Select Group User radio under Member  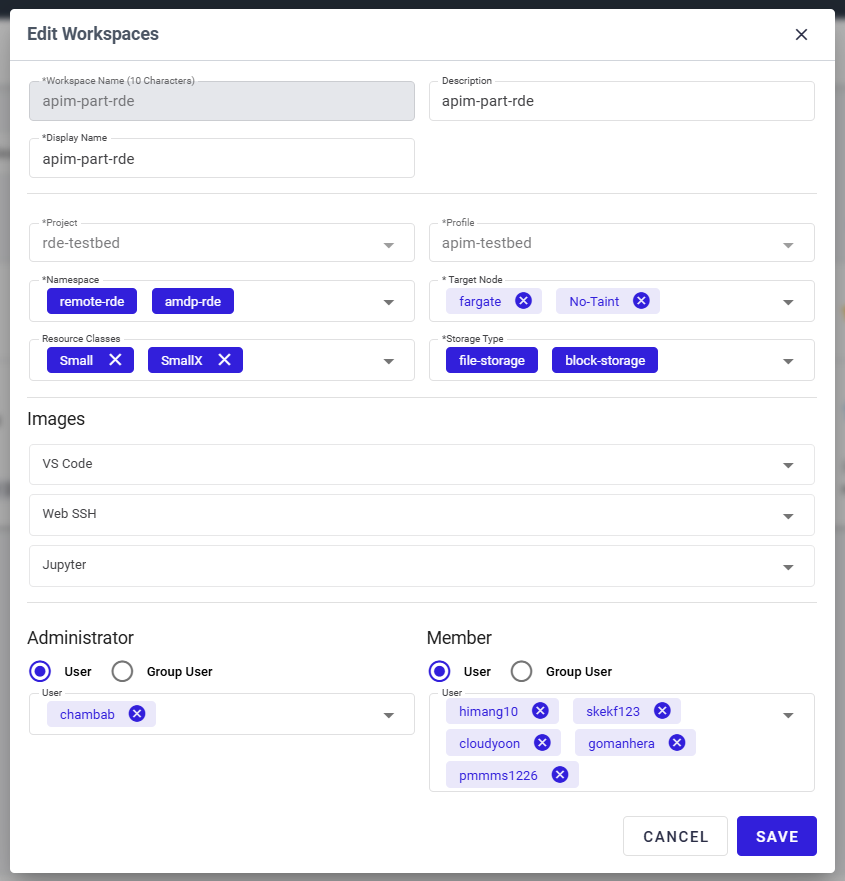tap(521, 671)
